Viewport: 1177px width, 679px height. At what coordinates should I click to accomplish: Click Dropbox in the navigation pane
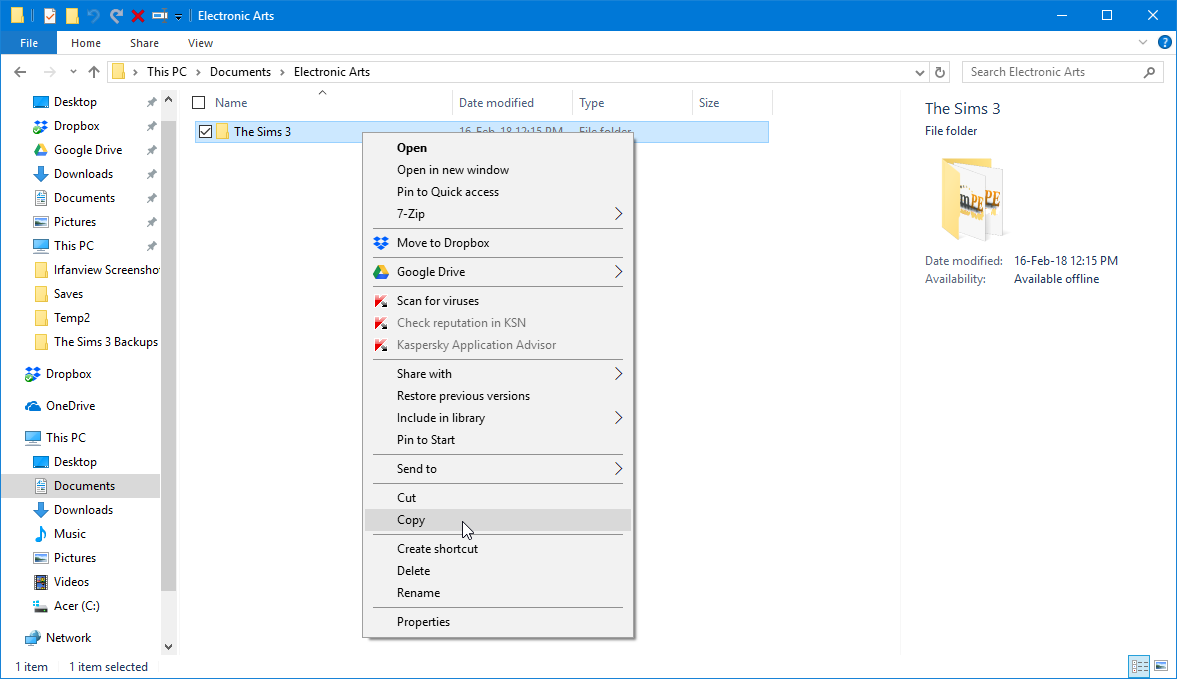click(x=68, y=374)
